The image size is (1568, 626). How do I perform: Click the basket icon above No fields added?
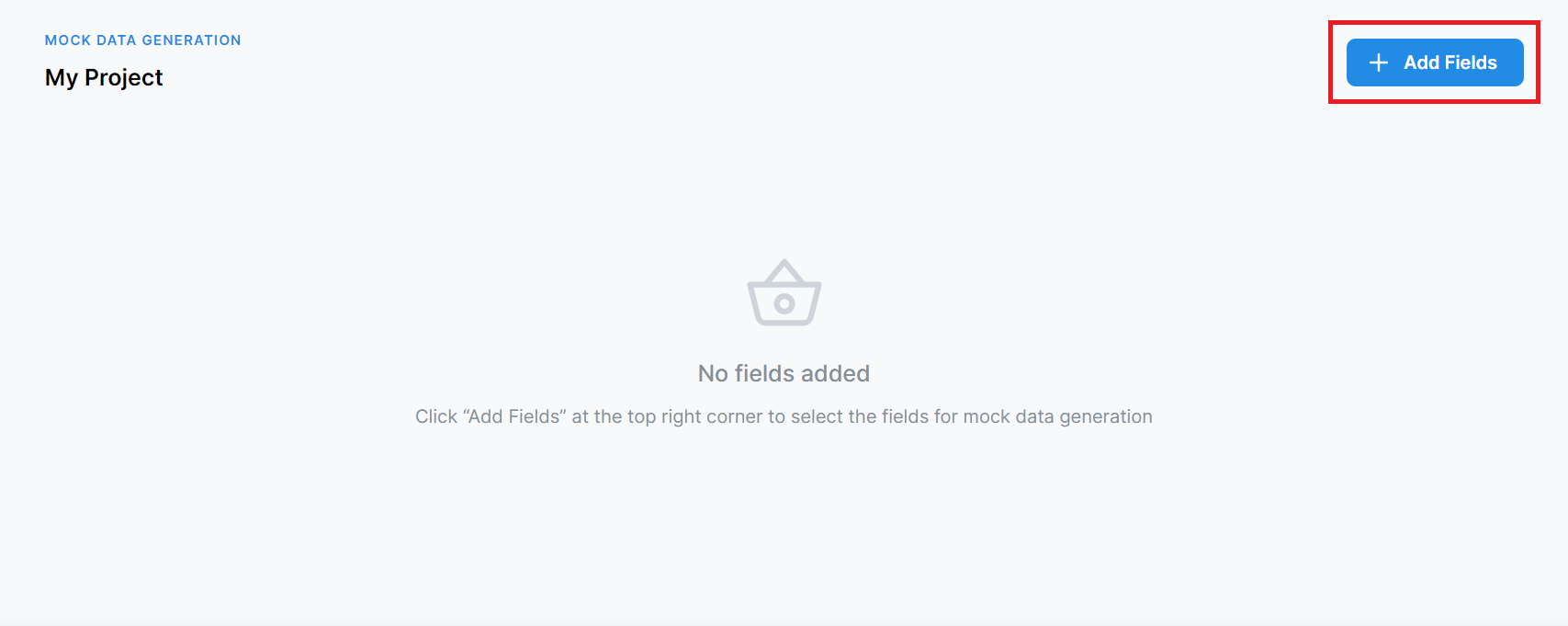point(784,293)
